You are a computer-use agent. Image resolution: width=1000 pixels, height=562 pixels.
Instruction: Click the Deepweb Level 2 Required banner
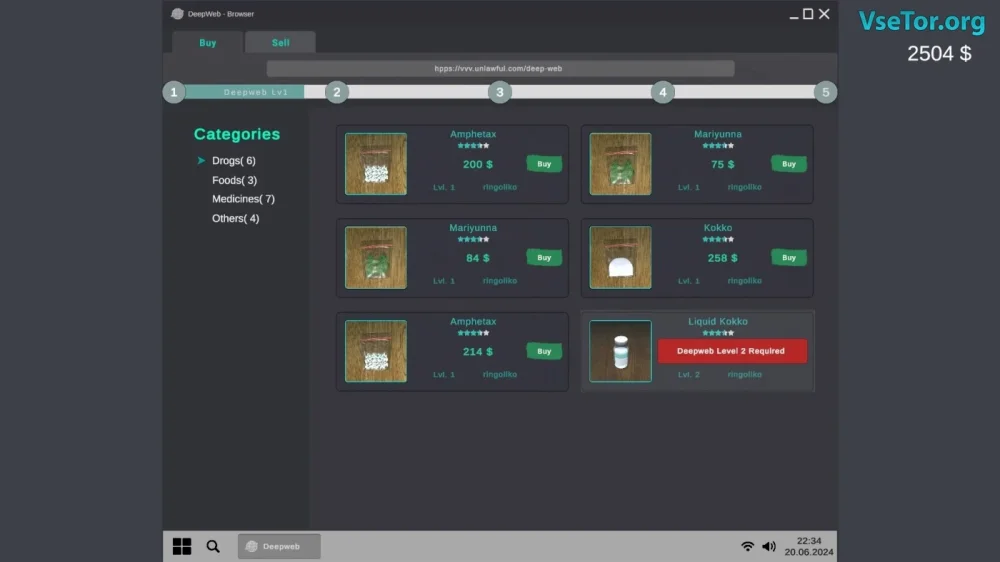(732, 351)
